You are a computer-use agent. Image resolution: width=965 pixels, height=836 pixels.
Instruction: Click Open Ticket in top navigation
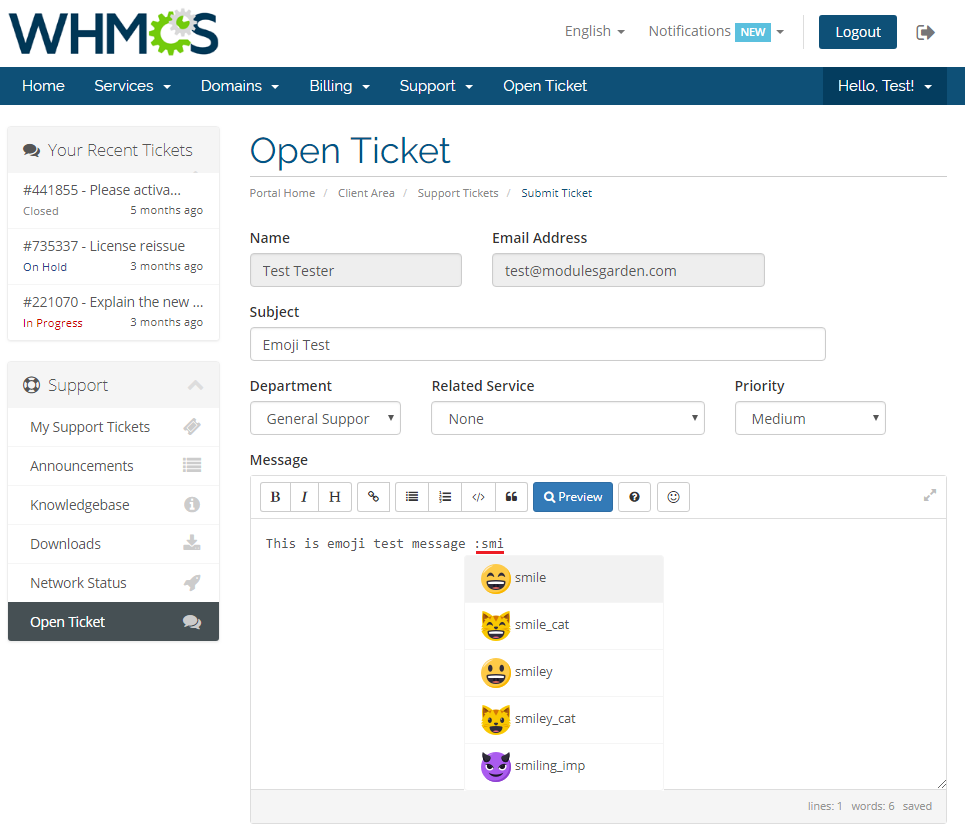[x=545, y=86]
